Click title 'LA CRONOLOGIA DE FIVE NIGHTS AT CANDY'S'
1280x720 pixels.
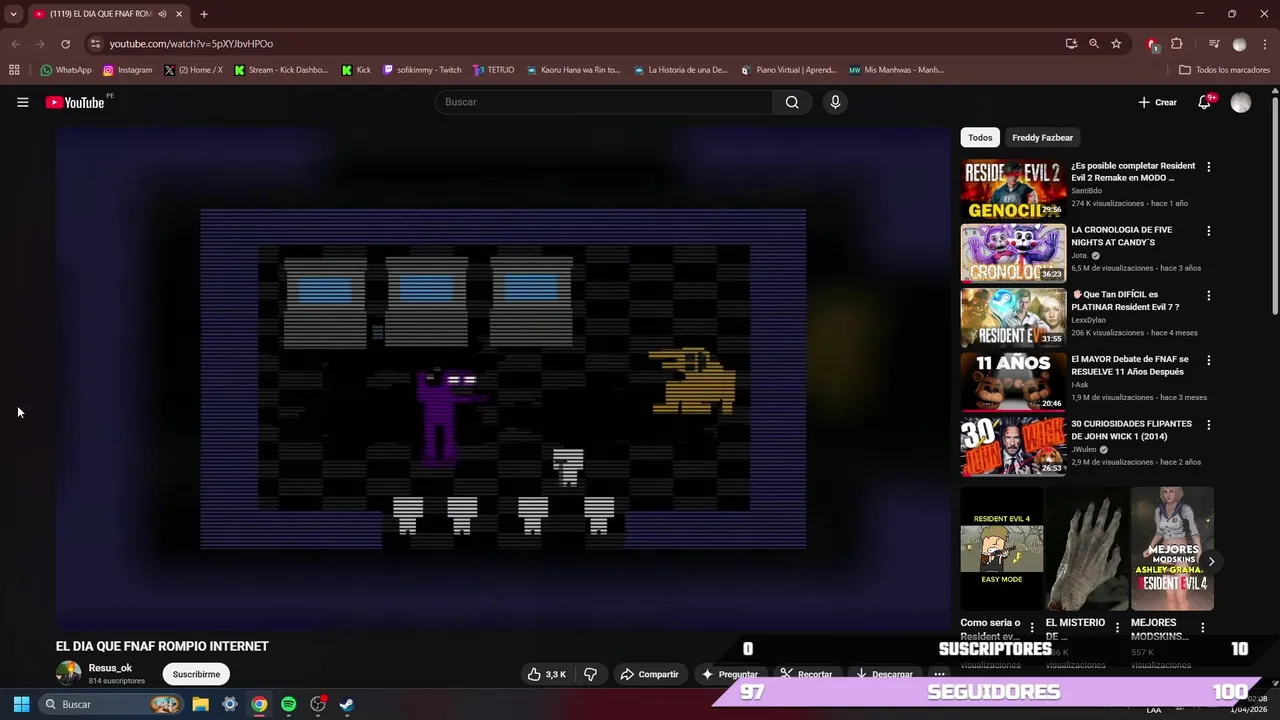1121,236
